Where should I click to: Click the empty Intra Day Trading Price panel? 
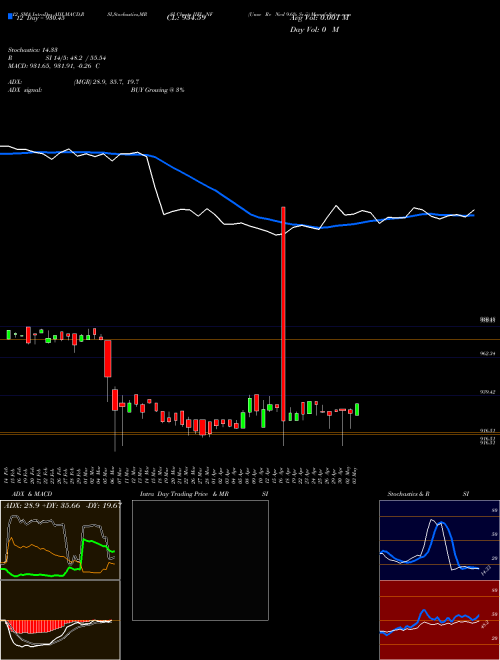click(200, 560)
